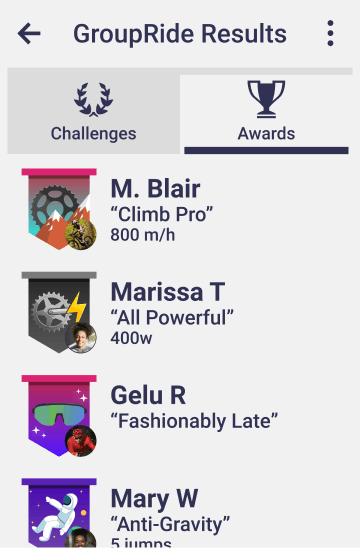Switch to the Challenges tab
Screen dimensions: 360x548
tap(93, 111)
